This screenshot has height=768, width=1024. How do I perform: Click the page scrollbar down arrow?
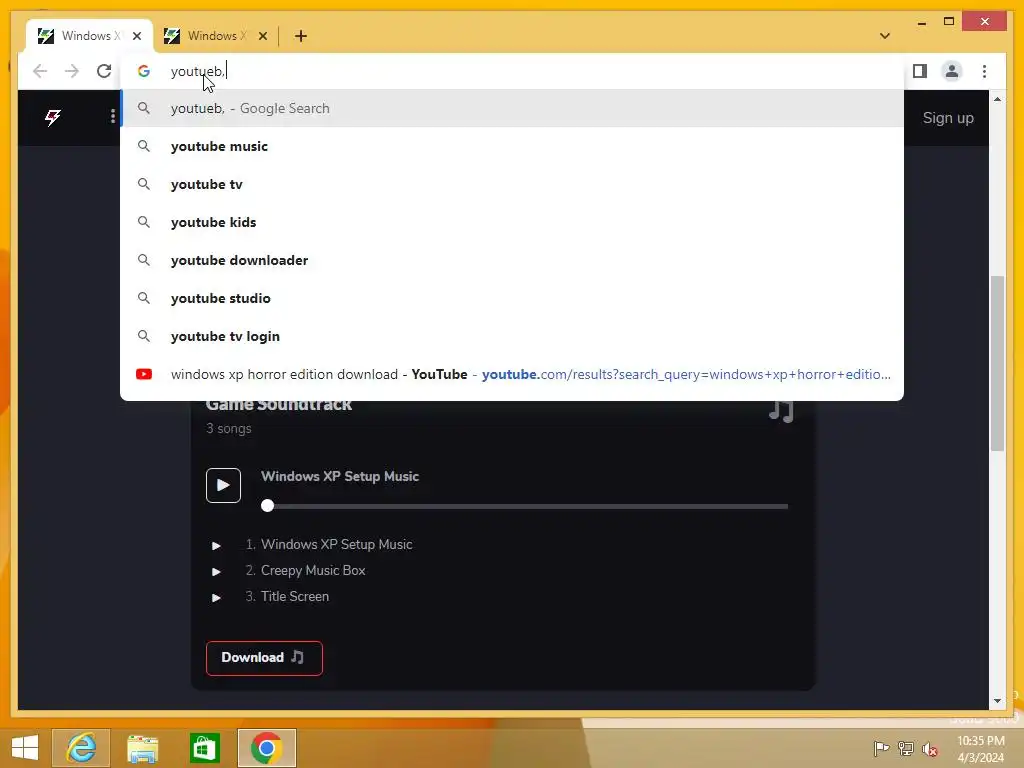coord(997,701)
